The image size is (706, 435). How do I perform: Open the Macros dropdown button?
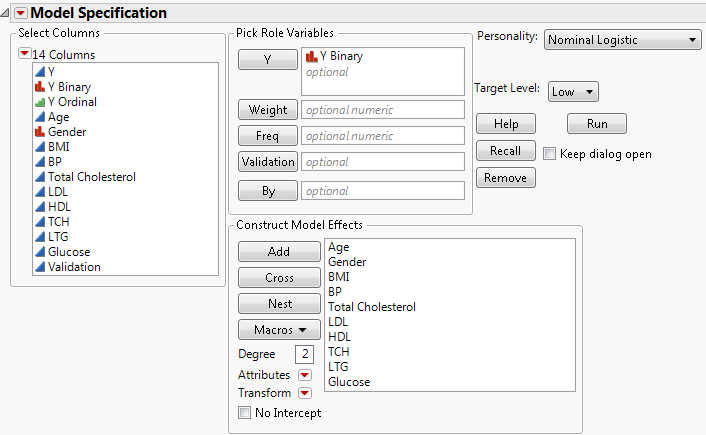[x=279, y=329]
